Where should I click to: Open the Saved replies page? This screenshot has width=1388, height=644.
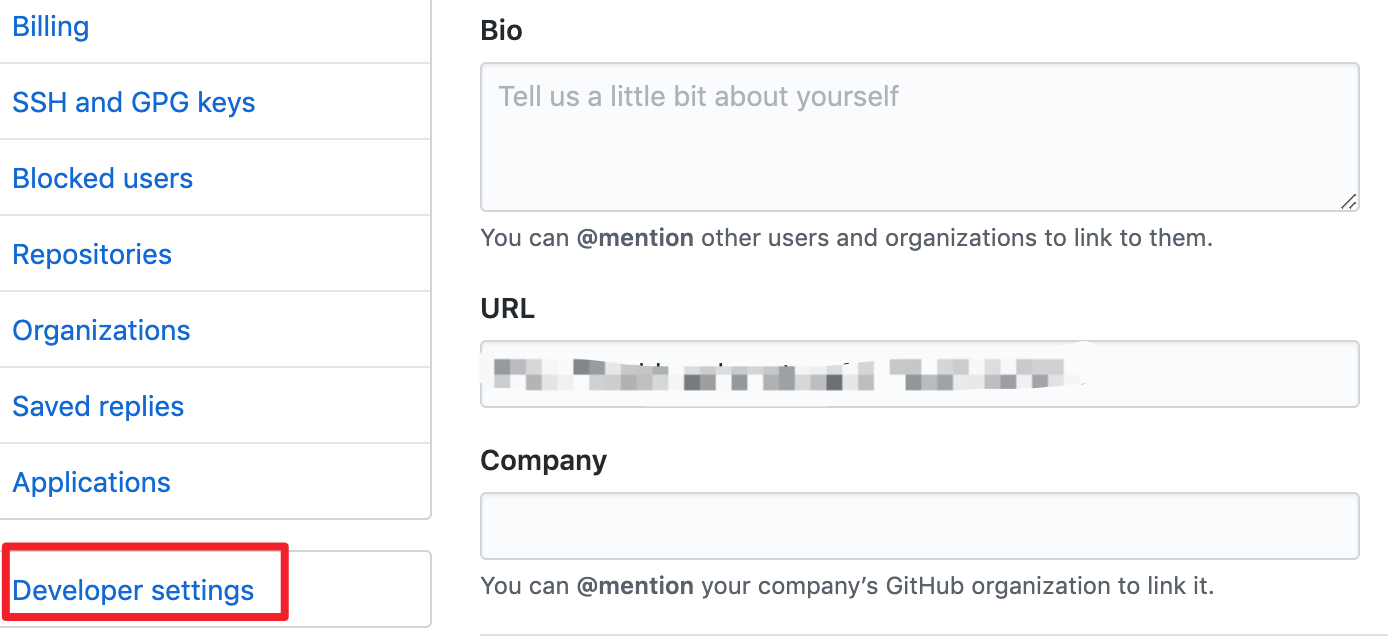98,407
